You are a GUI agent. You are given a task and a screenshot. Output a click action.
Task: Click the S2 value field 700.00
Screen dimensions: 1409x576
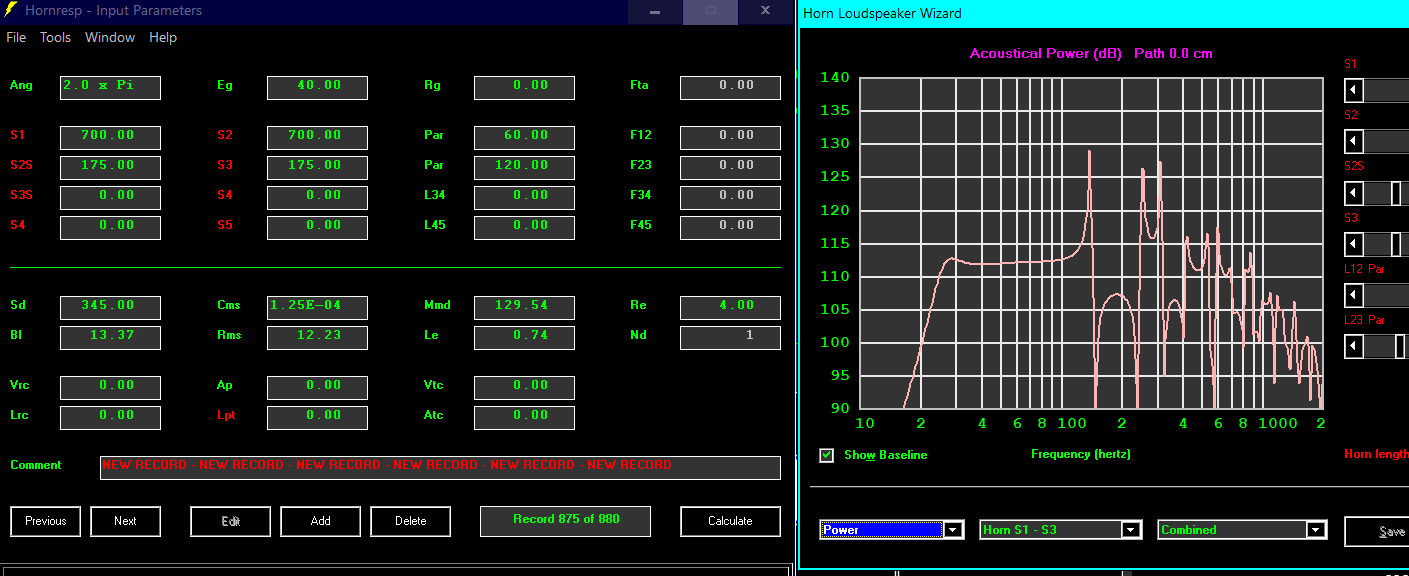(x=317, y=137)
